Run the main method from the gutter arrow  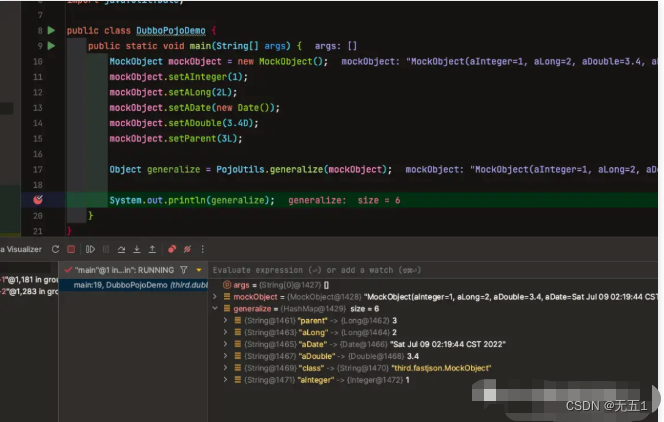tap(51, 46)
